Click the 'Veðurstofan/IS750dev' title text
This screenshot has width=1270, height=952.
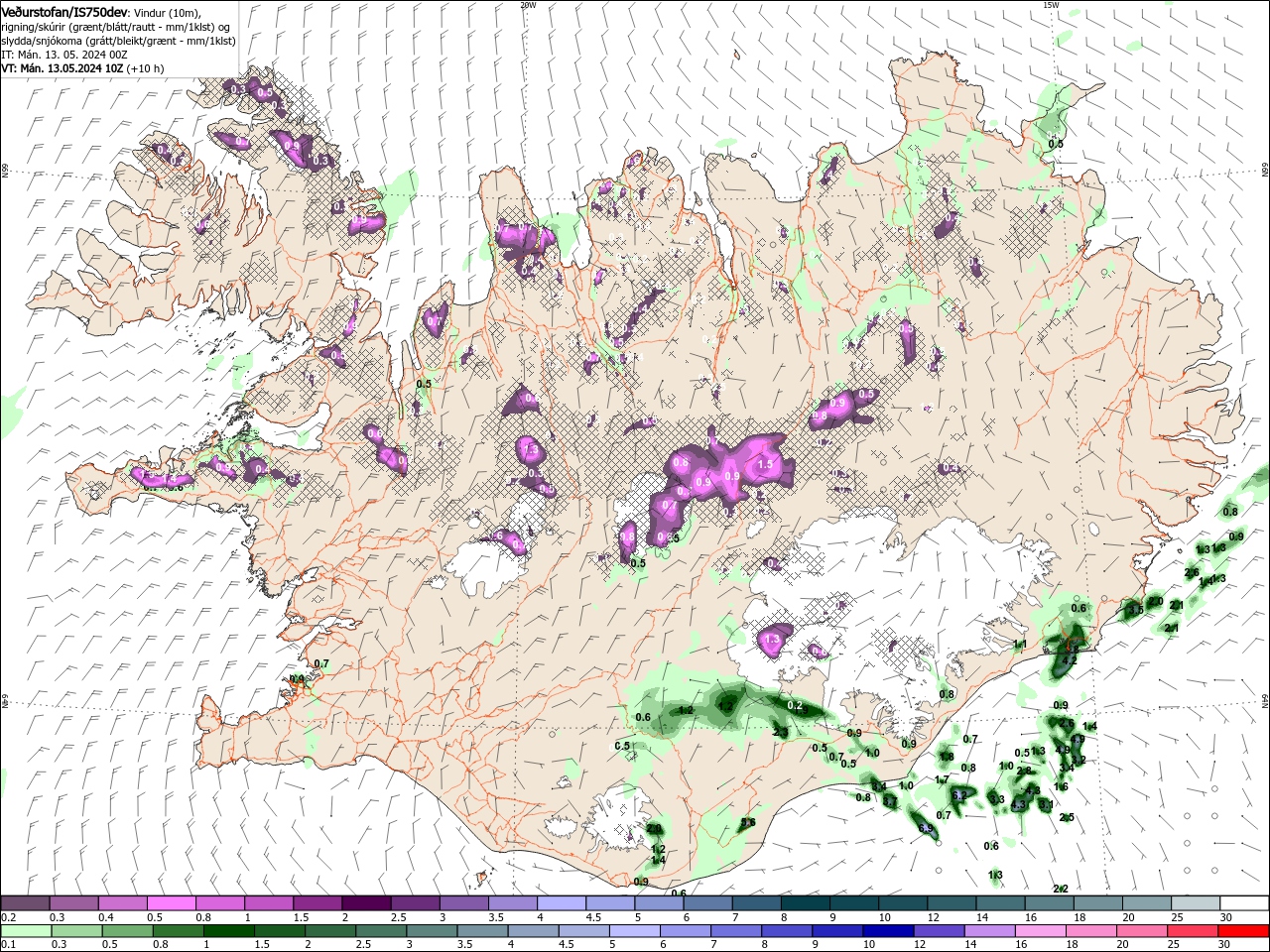click(x=65, y=11)
